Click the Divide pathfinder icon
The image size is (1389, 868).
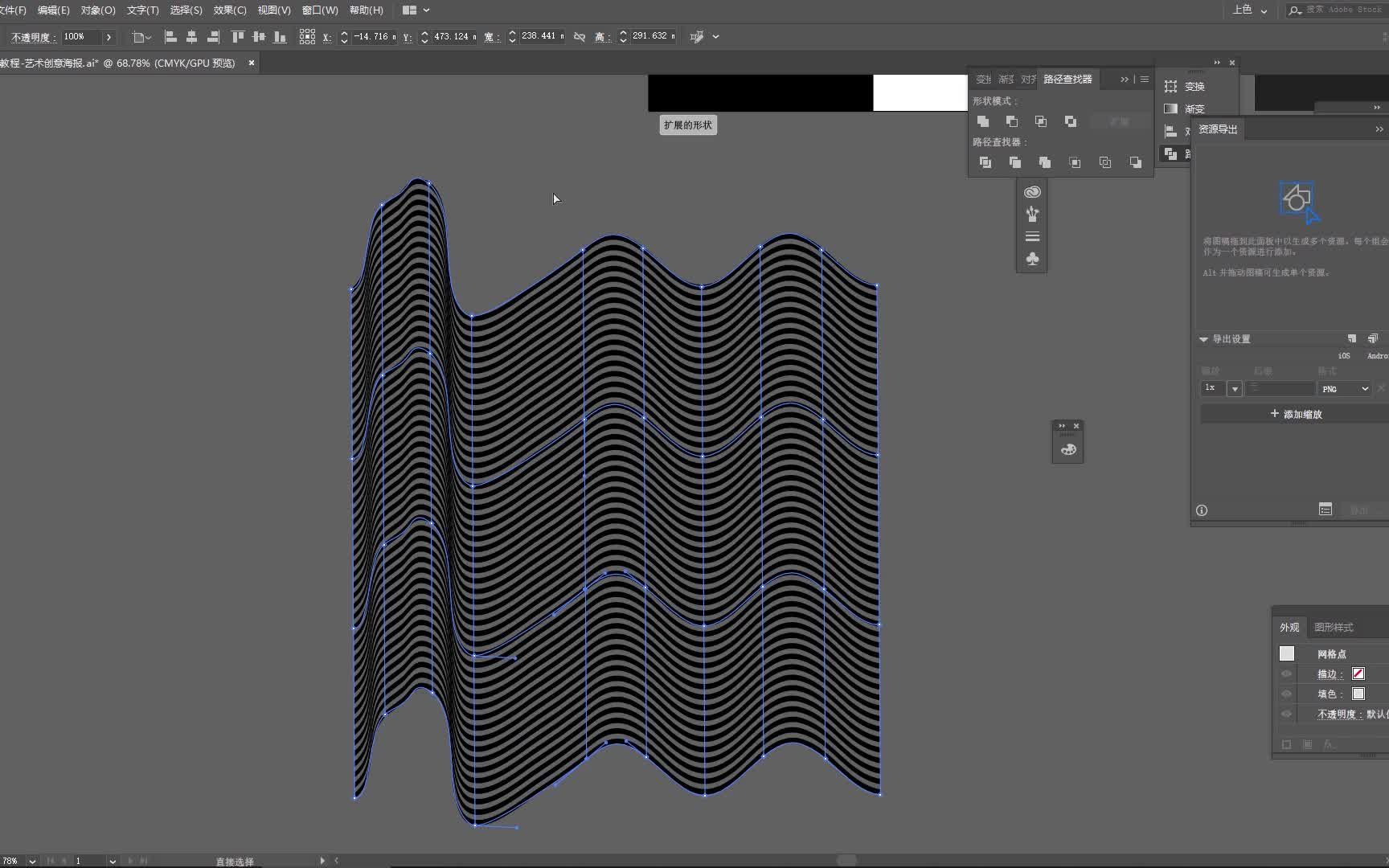pyautogui.click(x=985, y=162)
